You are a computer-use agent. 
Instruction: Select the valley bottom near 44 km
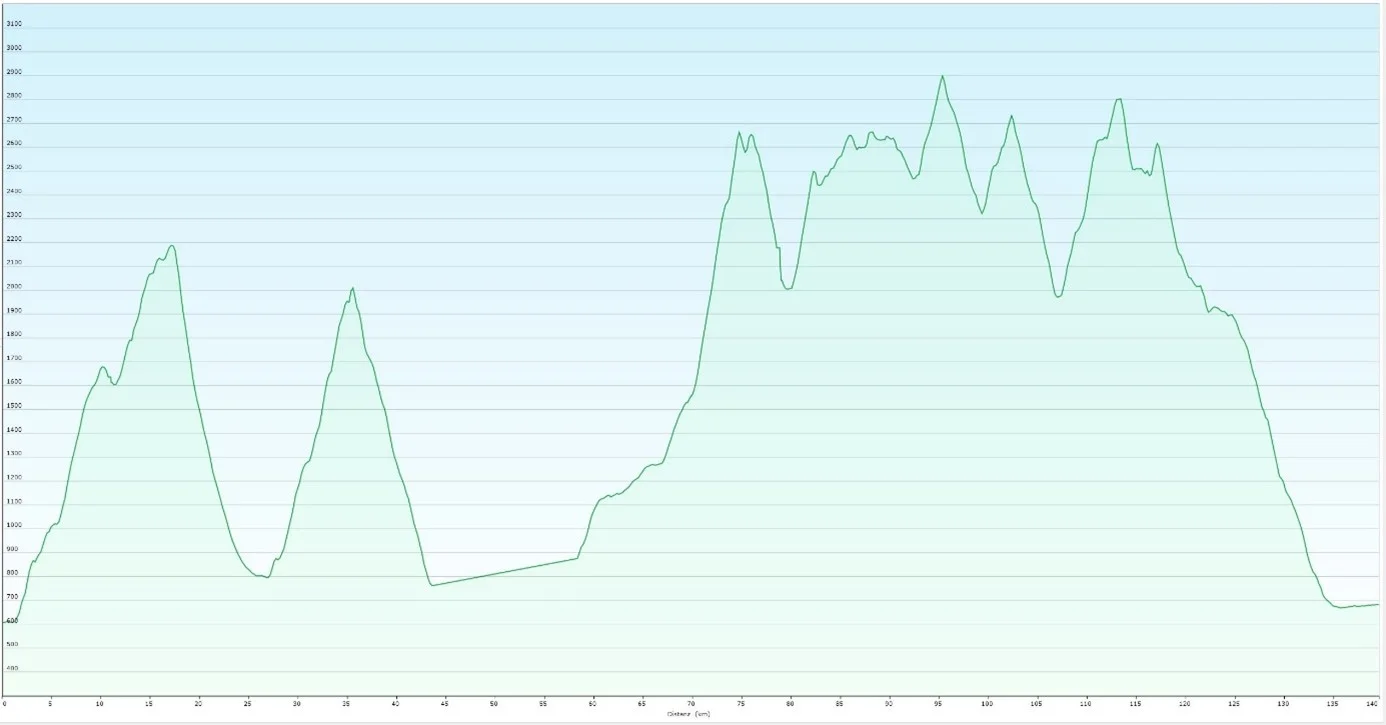coord(432,585)
